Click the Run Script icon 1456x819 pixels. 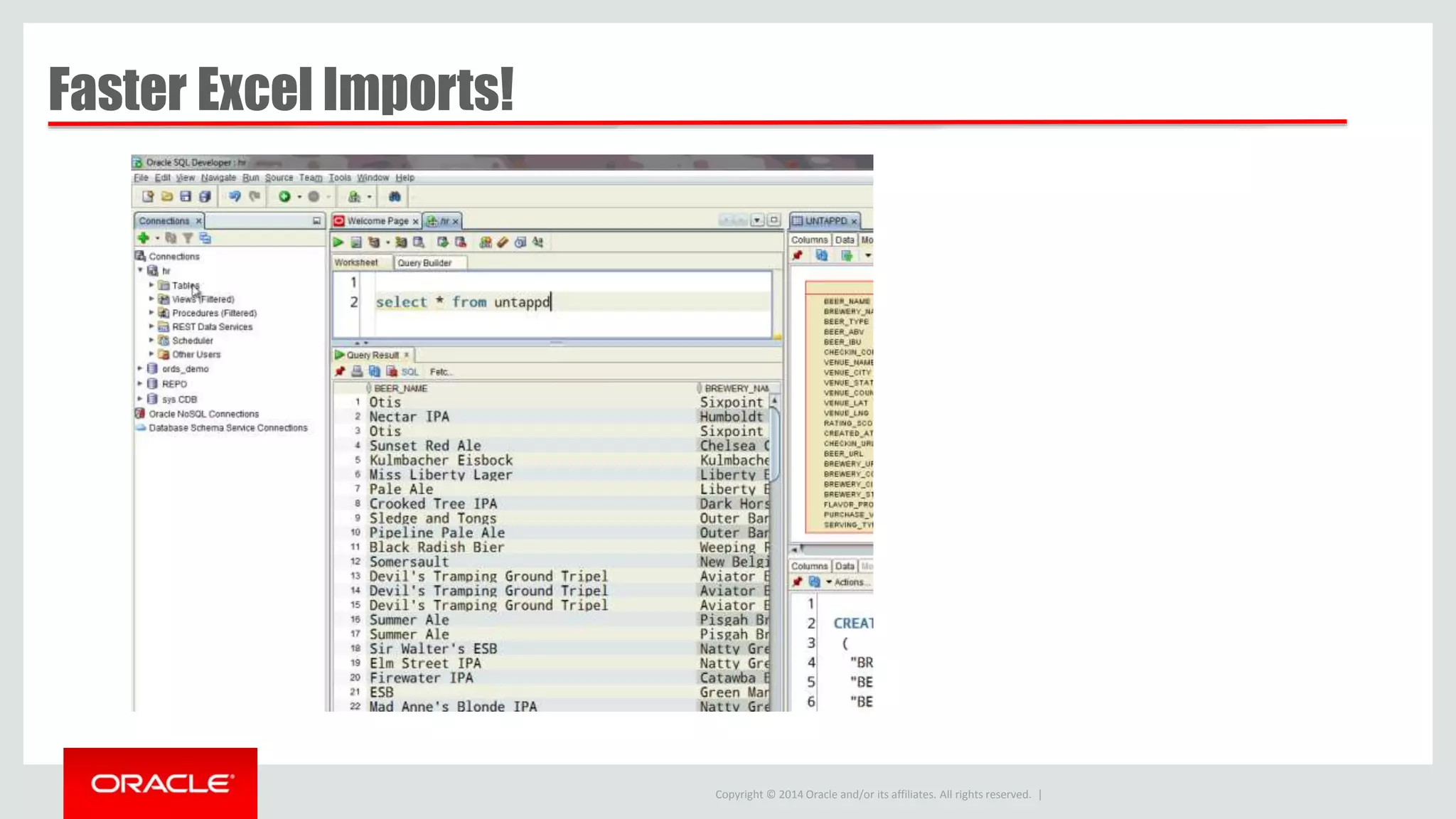[x=356, y=242]
